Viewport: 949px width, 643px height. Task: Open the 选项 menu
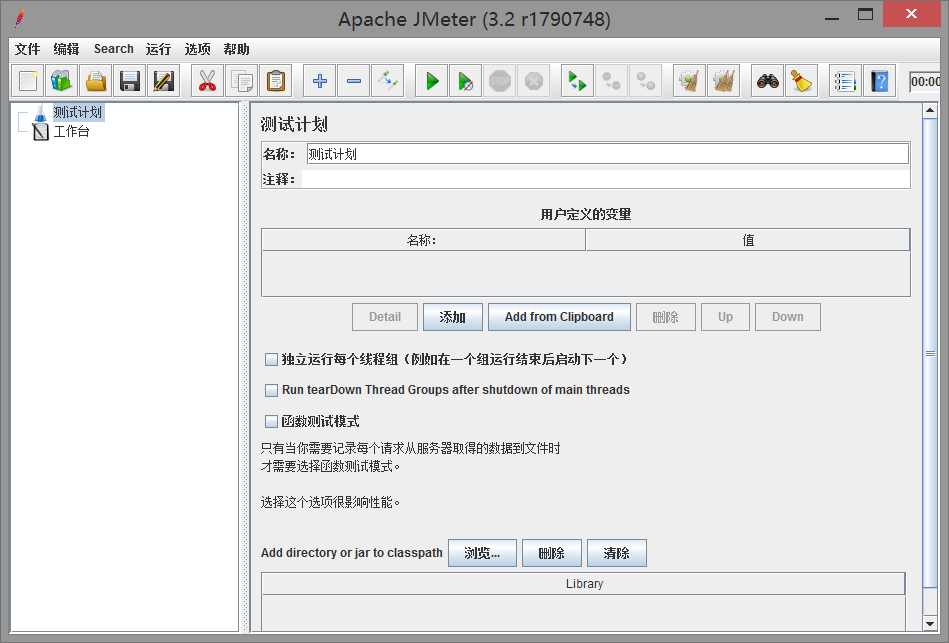click(197, 49)
